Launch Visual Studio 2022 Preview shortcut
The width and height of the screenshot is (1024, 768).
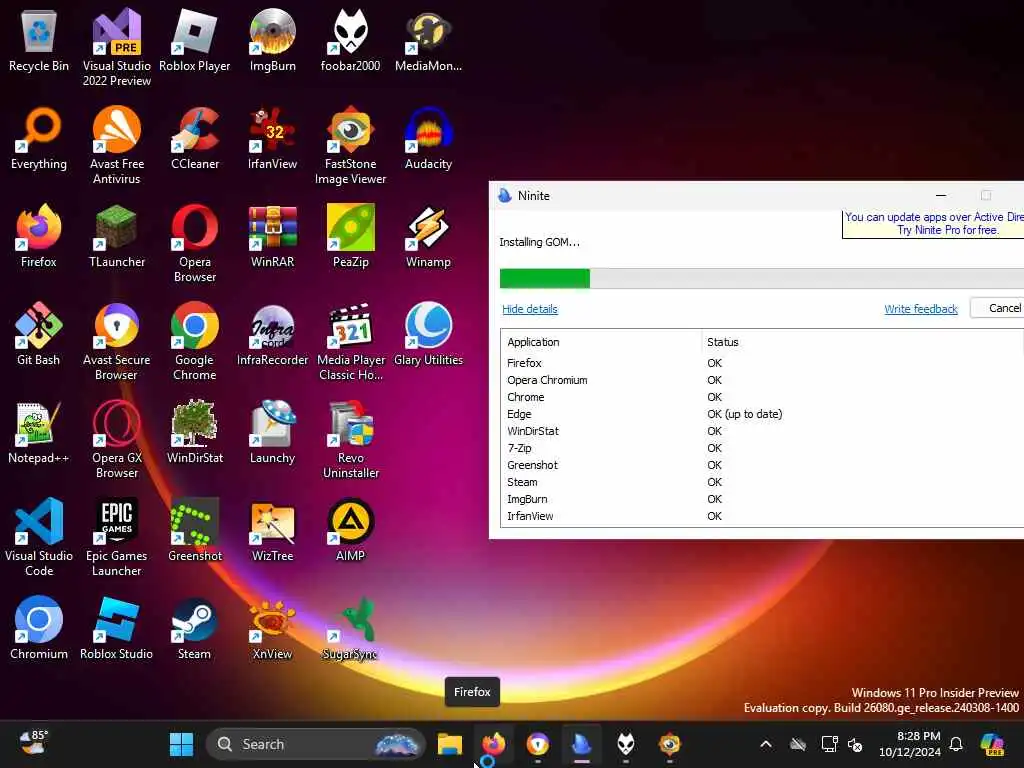[116, 47]
